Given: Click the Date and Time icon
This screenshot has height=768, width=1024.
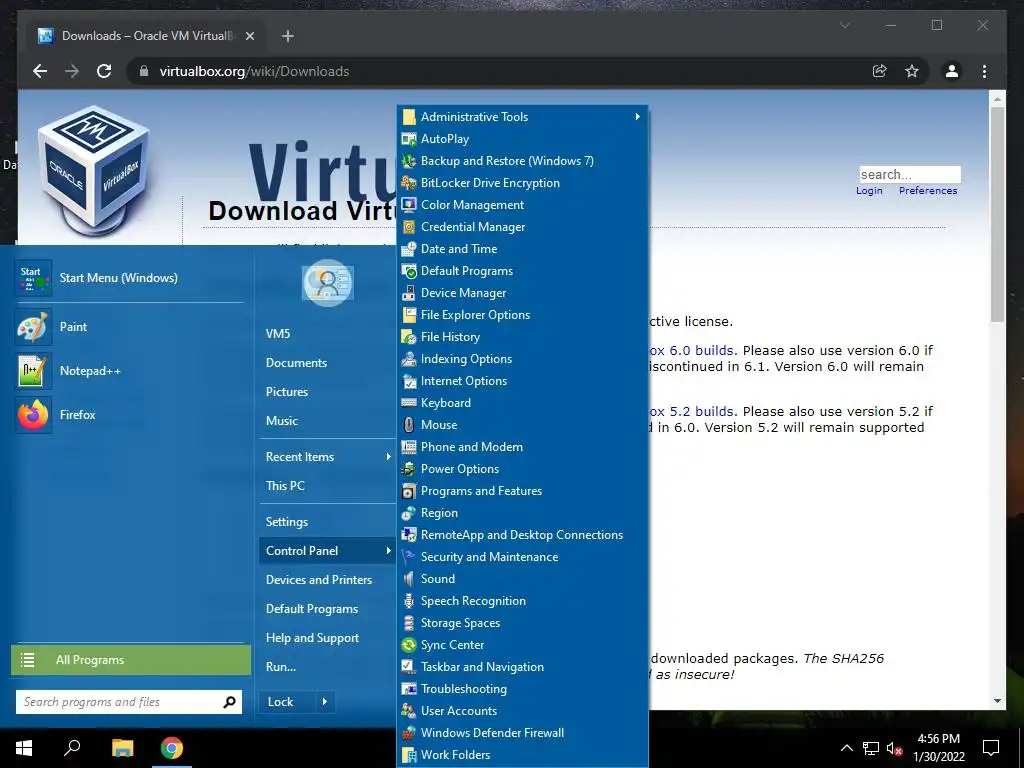Looking at the screenshot, I should pos(409,249).
